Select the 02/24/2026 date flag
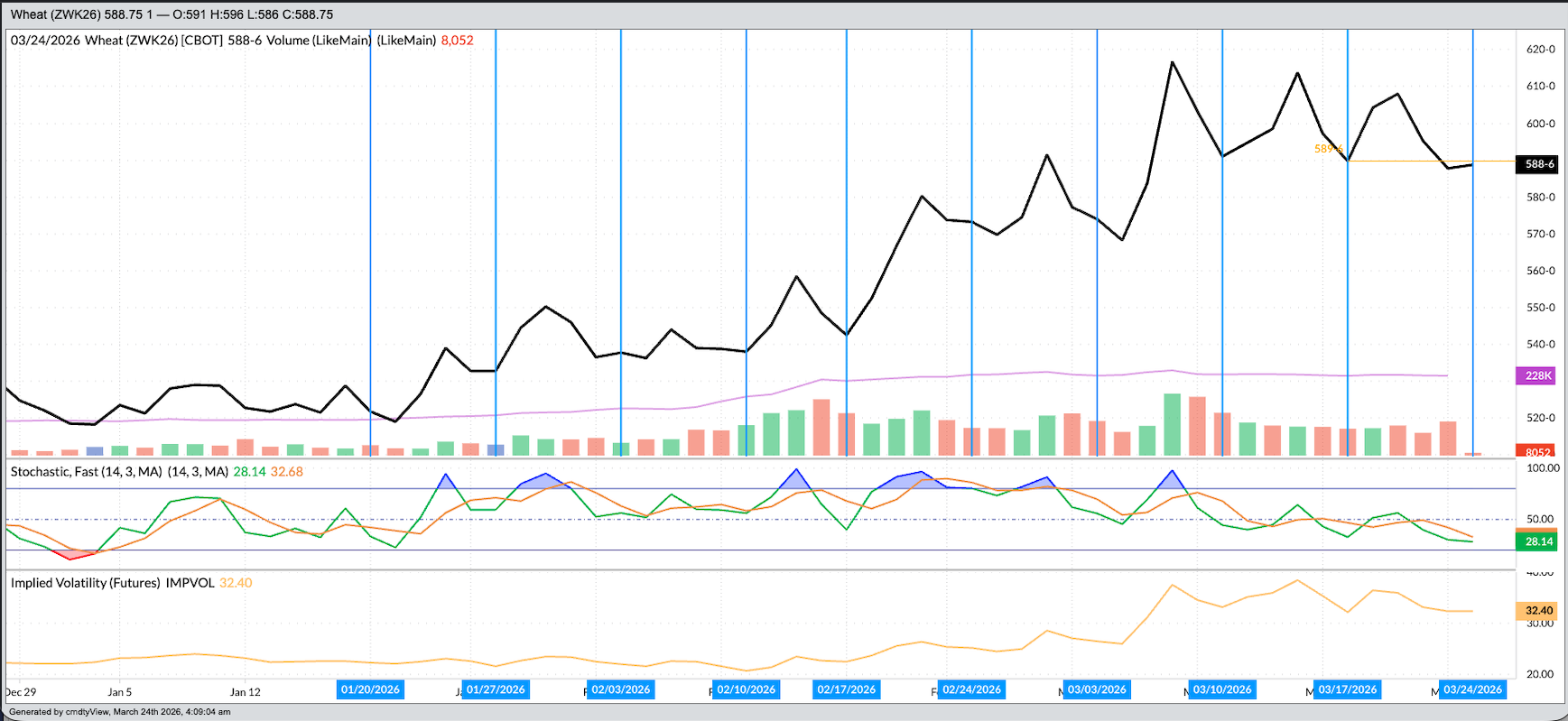Screen dimensions: 1568x721 972,689
